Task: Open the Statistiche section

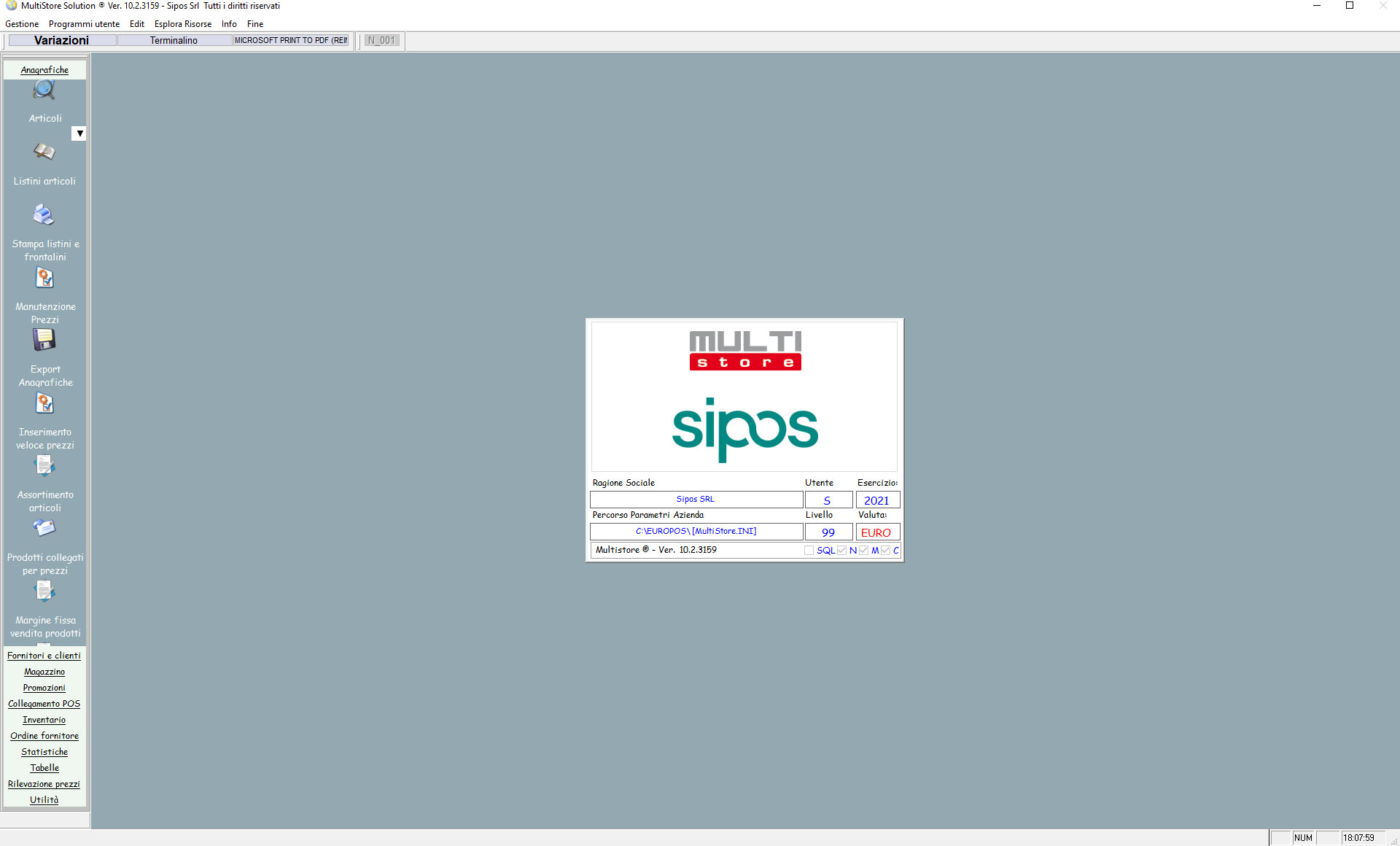Action: pyautogui.click(x=44, y=752)
